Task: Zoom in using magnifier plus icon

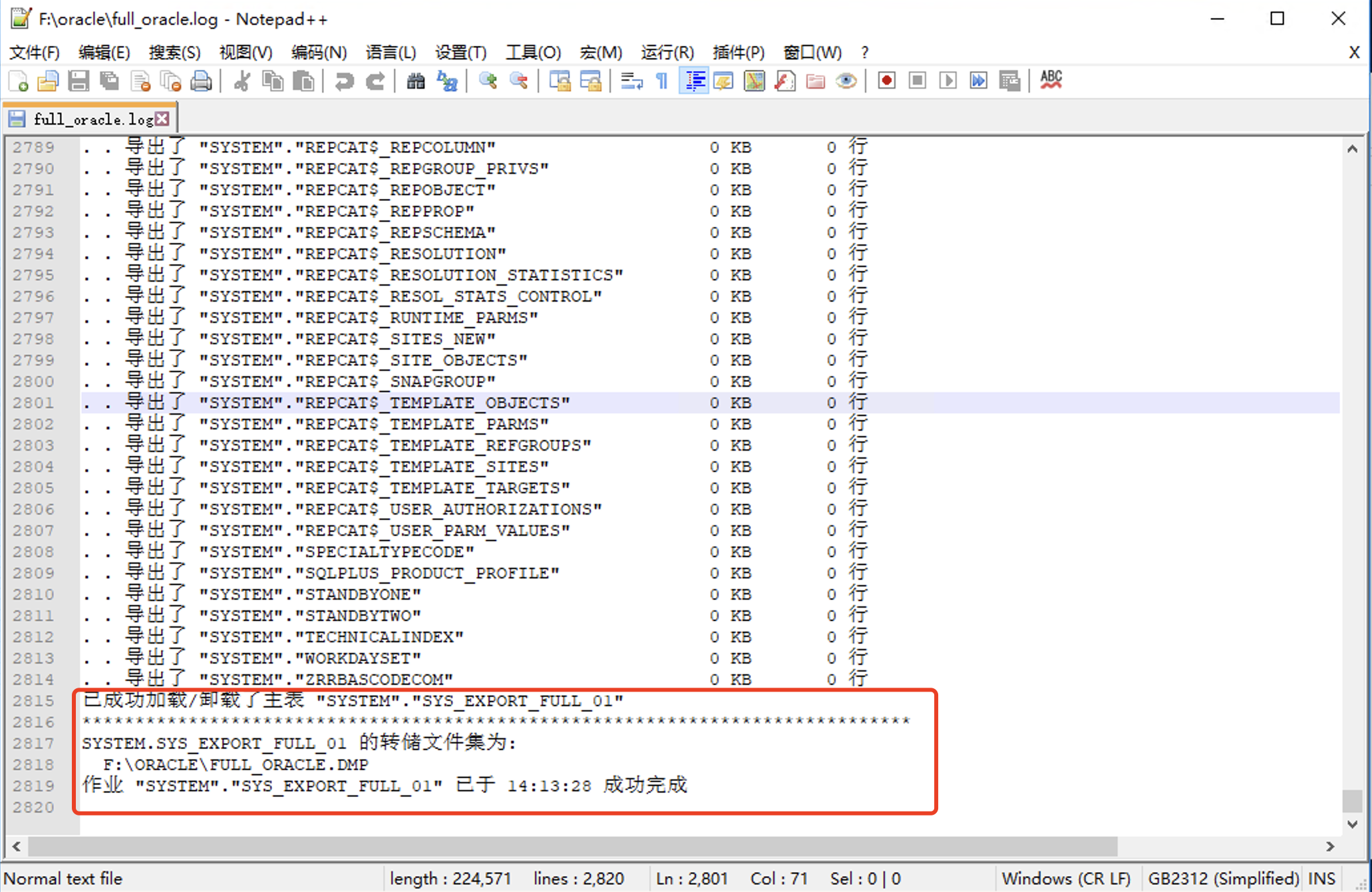Action: [488, 81]
